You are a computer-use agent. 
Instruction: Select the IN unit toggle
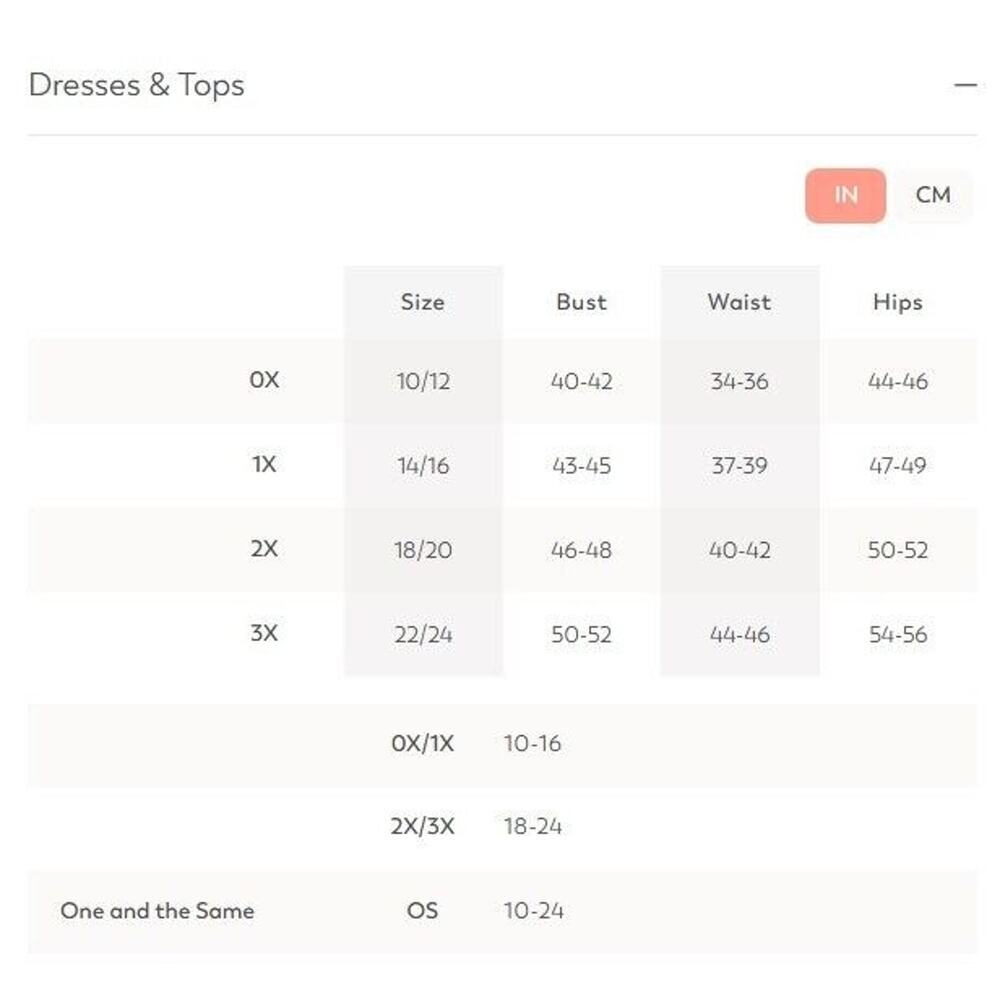[845, 195]
